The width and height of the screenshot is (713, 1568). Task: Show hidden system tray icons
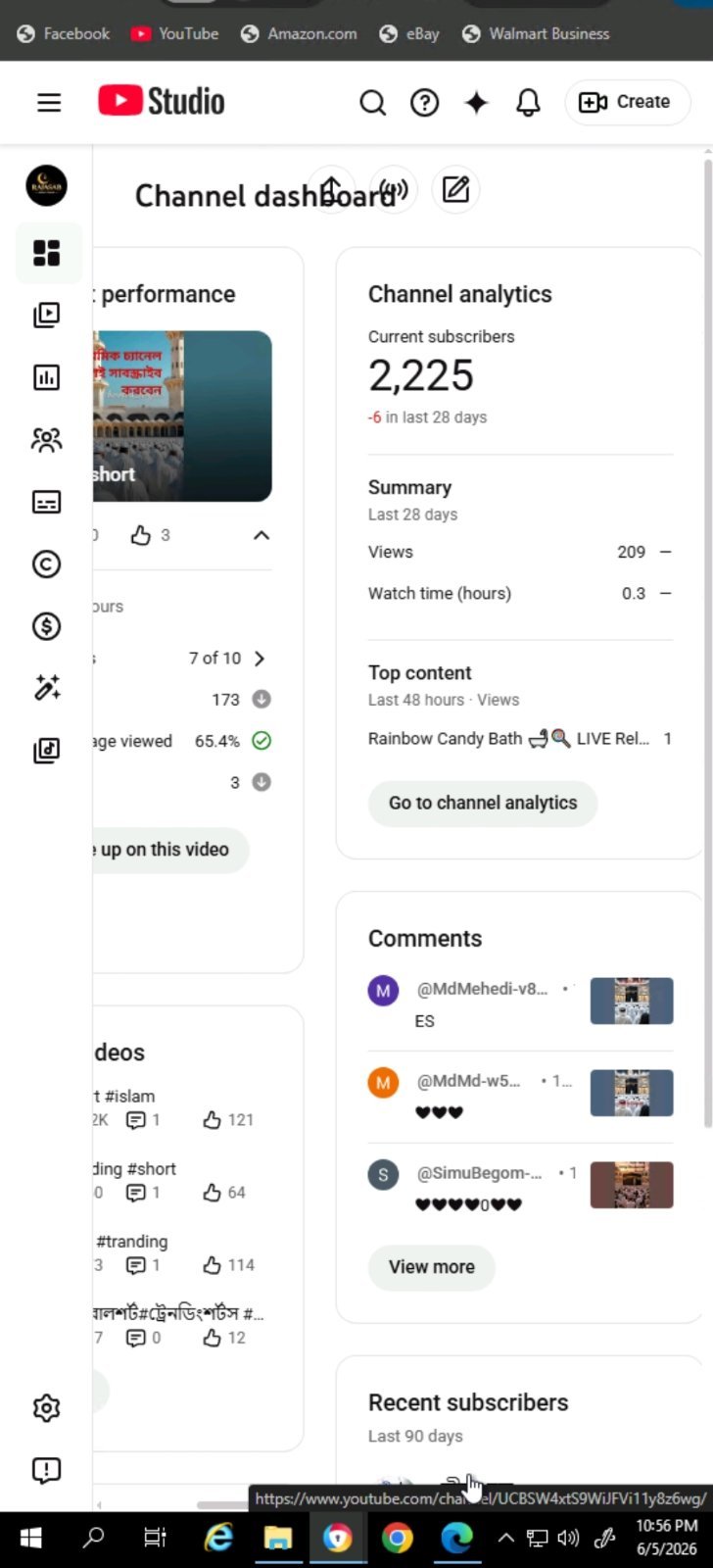[x=505, y=1539]
